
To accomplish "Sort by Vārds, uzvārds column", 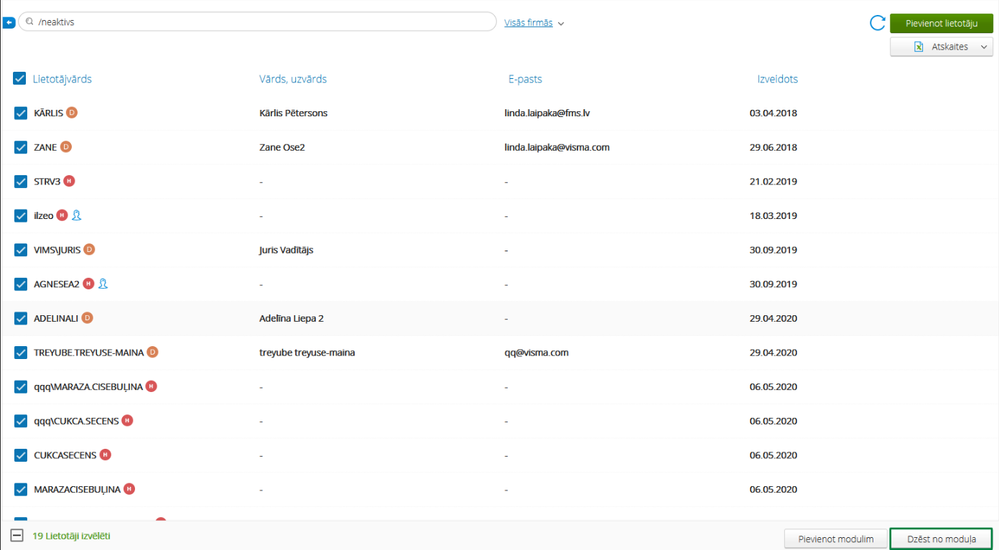I will click(293, 79).
